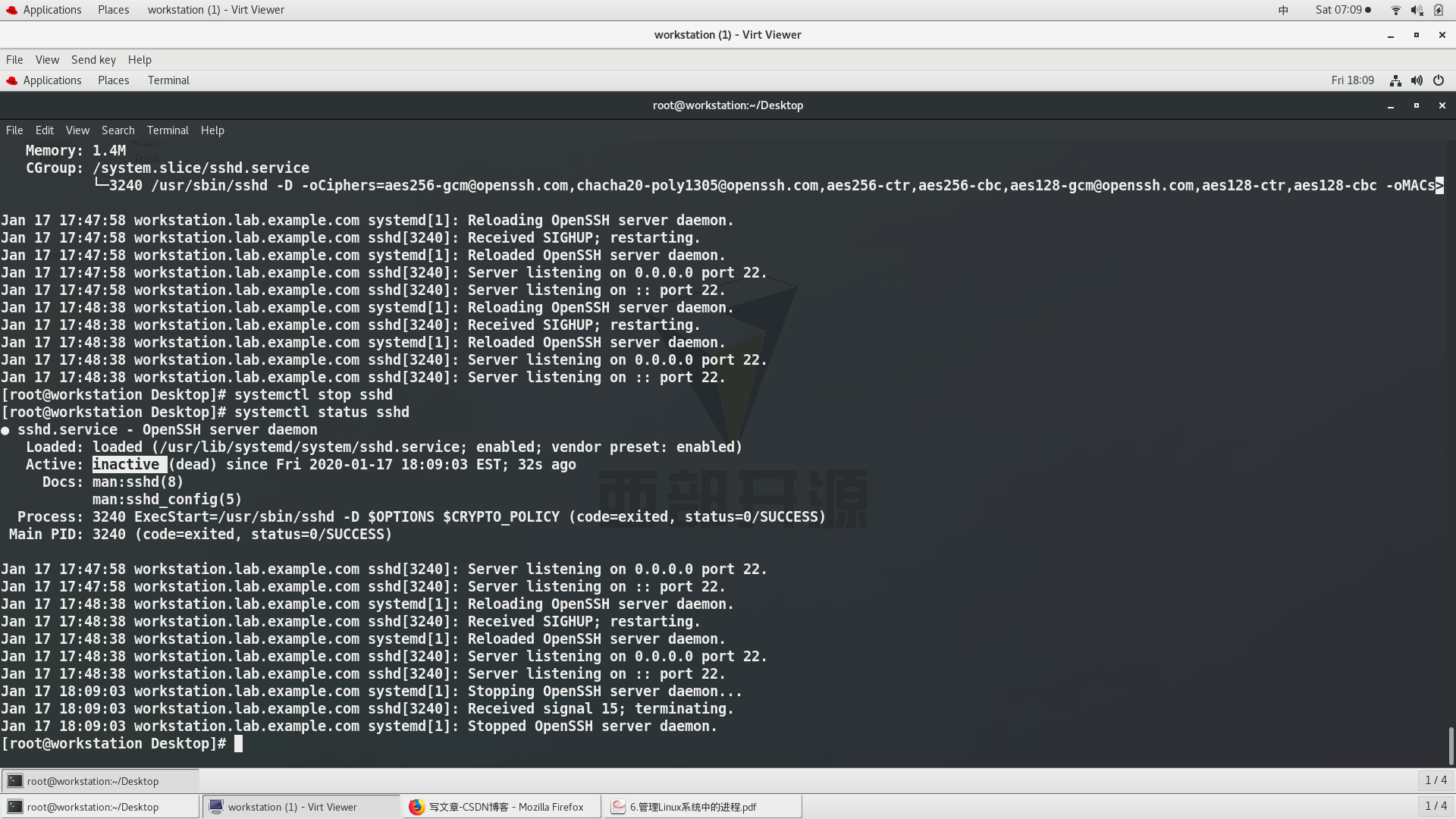The image size is (1456, 819).
Task: Click the host battery status icon
Action: 1439,10
